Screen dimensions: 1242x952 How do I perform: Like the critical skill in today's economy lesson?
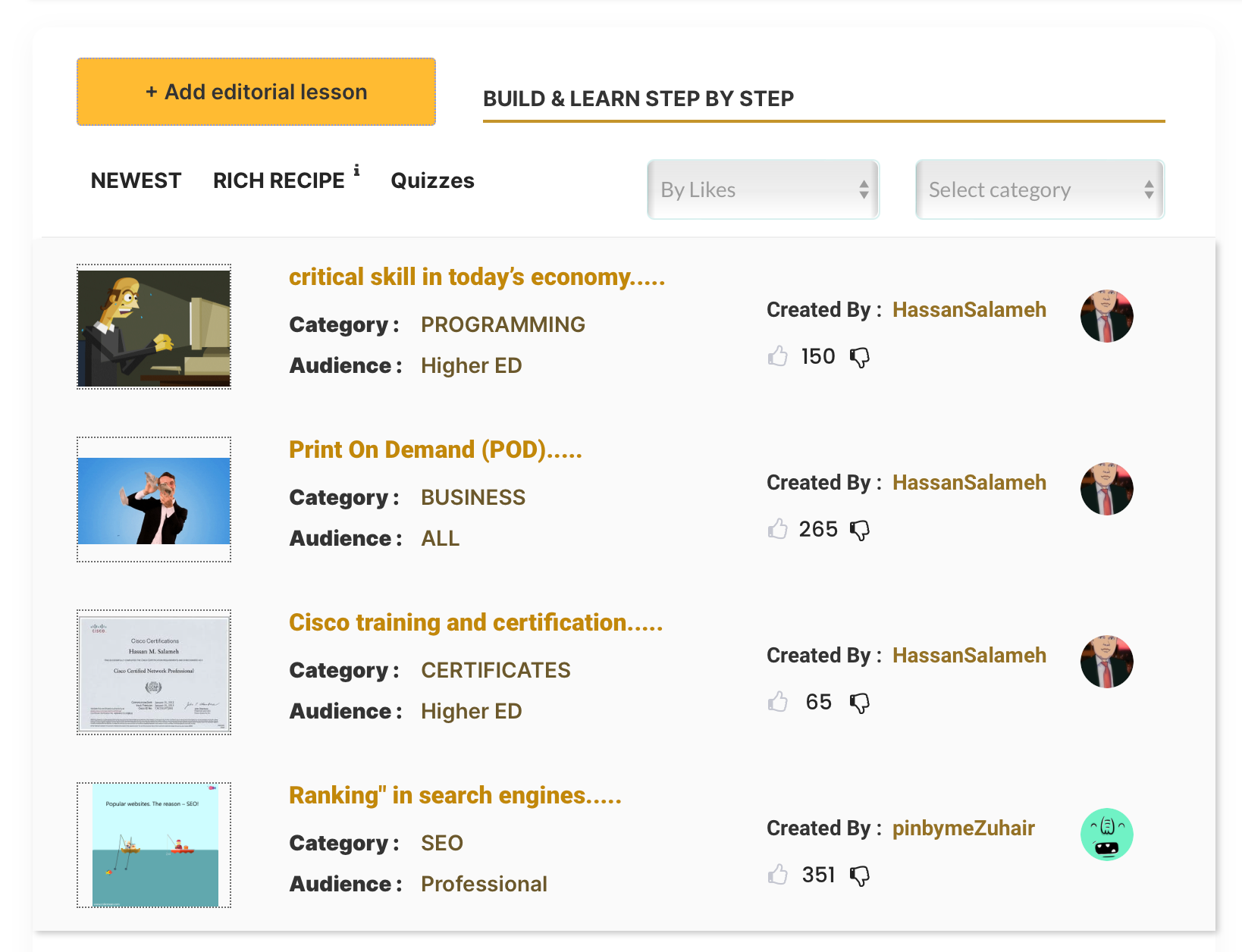click(777, 356)
